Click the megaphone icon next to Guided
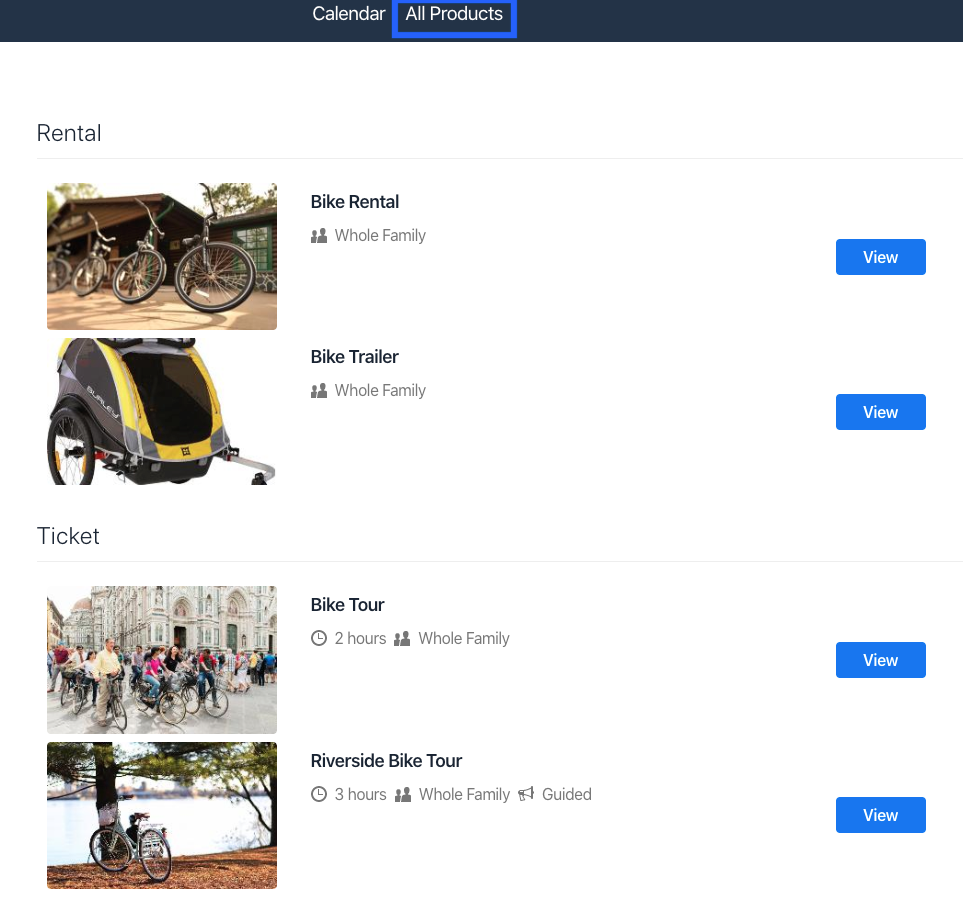The width and height of the screenshot is (963, 903). (526, 794)
